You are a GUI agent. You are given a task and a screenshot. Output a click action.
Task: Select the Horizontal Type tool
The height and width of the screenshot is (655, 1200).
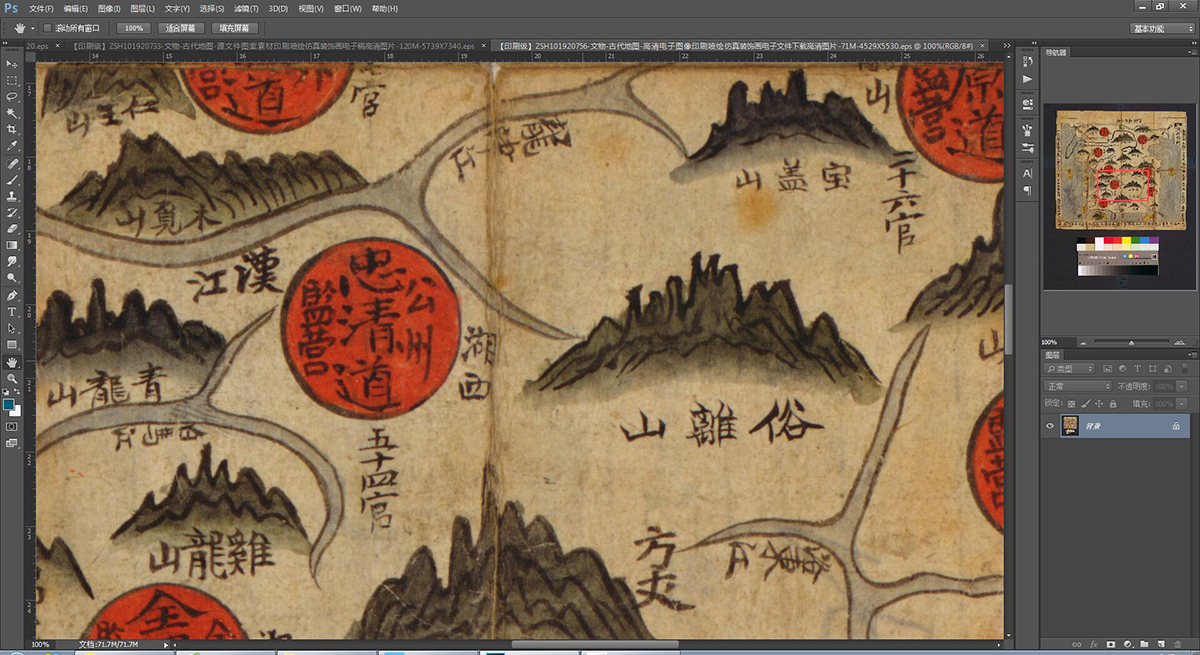[12, 312]
